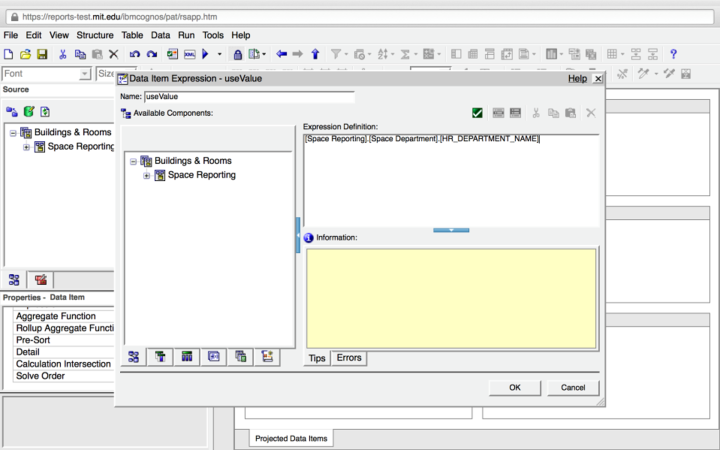Switch to the Errors tab
The image size is (720, 450).
[349, 358]
